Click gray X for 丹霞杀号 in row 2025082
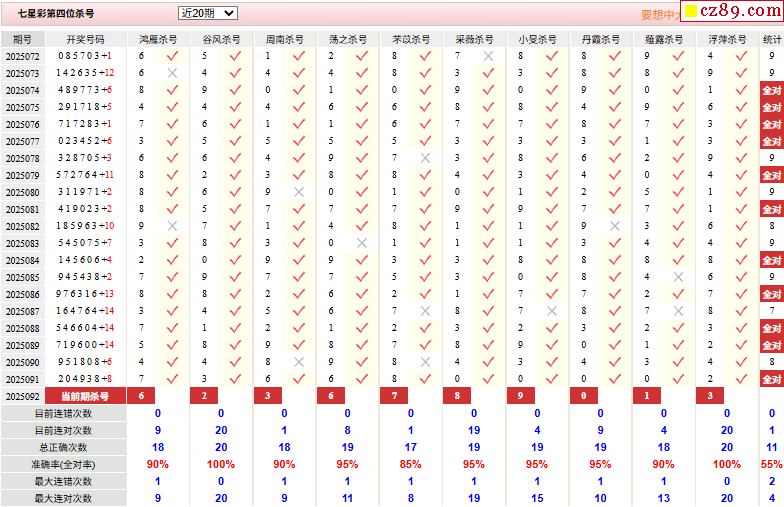The image size is (784, 507). (x=615, y=226)
